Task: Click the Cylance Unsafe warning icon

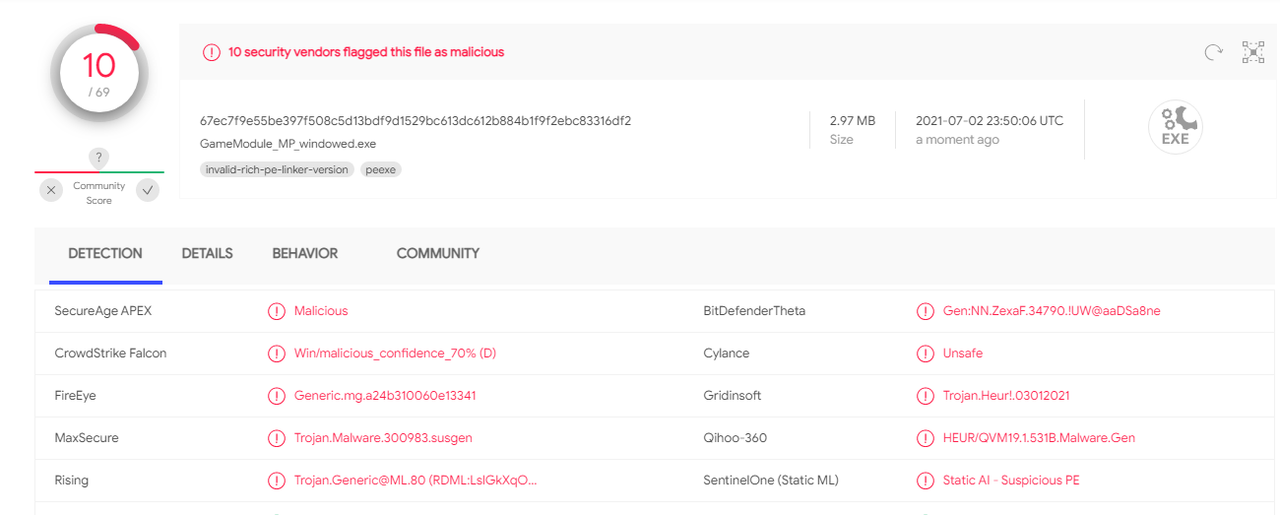Action: tap(925, 353)
